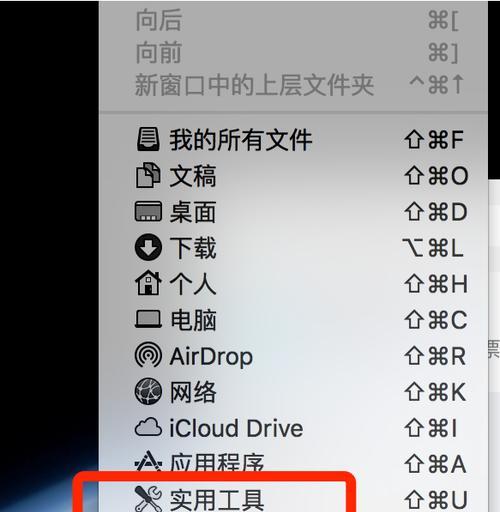This screenshot has width=500, height=512.
Task: Click the 实用工具 wrench and screwdriver icon
Action: 148,499
